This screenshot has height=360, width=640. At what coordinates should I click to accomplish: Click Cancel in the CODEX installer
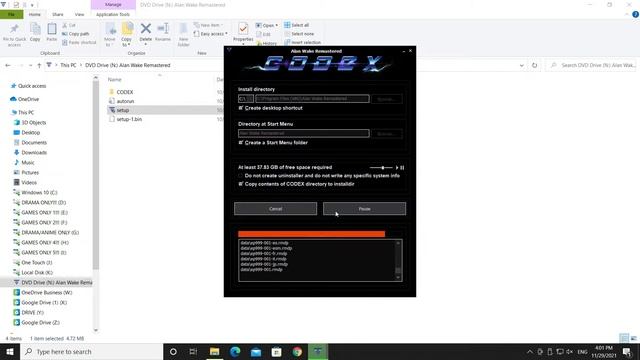276,209
